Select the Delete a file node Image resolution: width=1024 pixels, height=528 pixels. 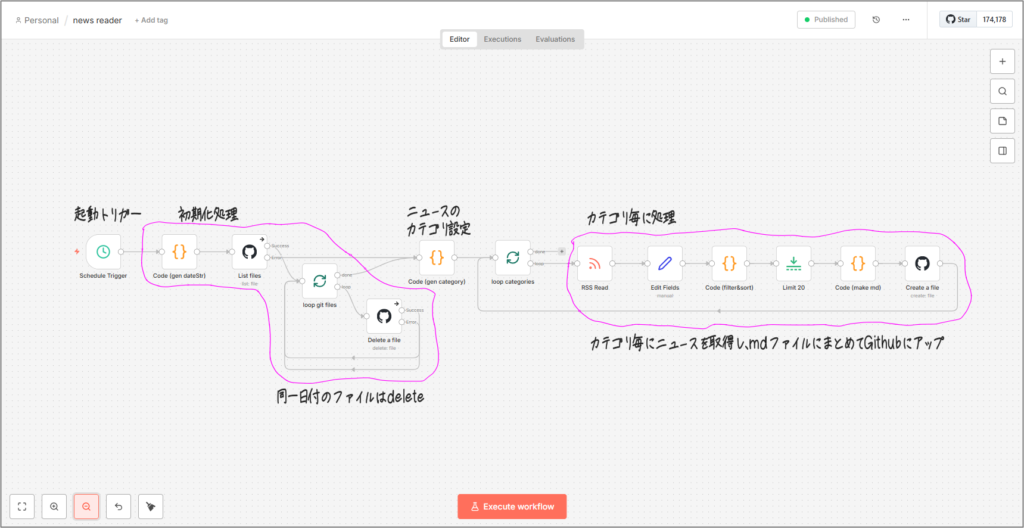(x=383, y=316)
